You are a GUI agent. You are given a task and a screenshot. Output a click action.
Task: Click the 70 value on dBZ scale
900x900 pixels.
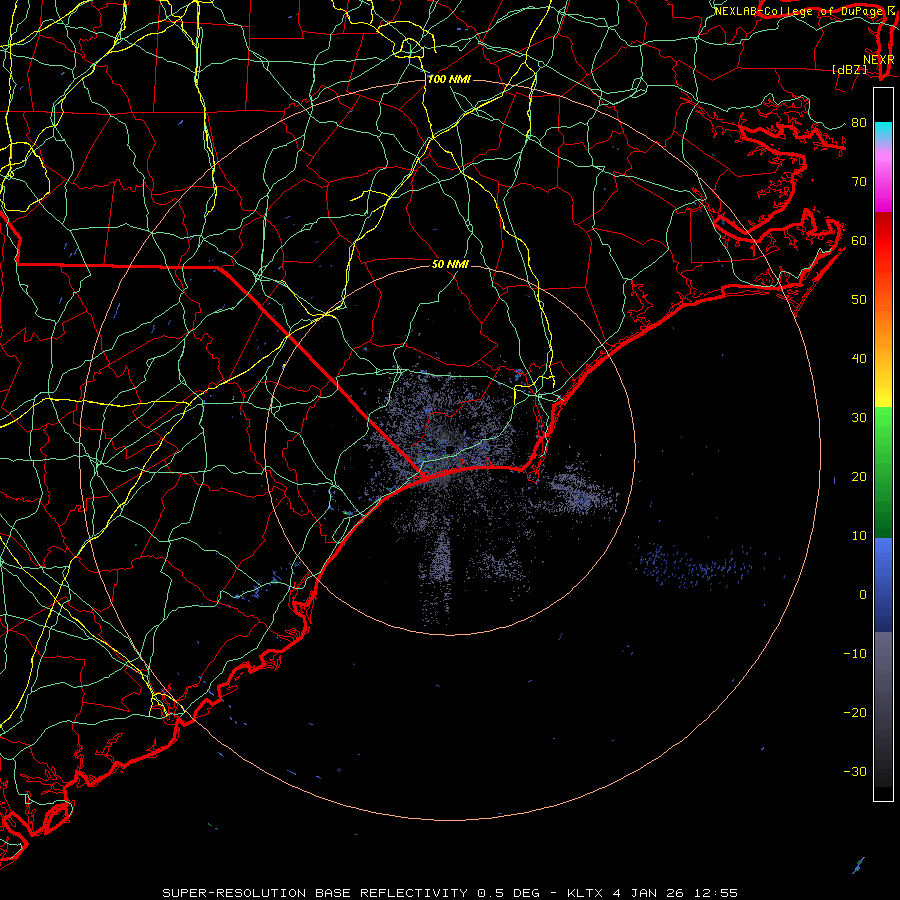coord(859,181)
